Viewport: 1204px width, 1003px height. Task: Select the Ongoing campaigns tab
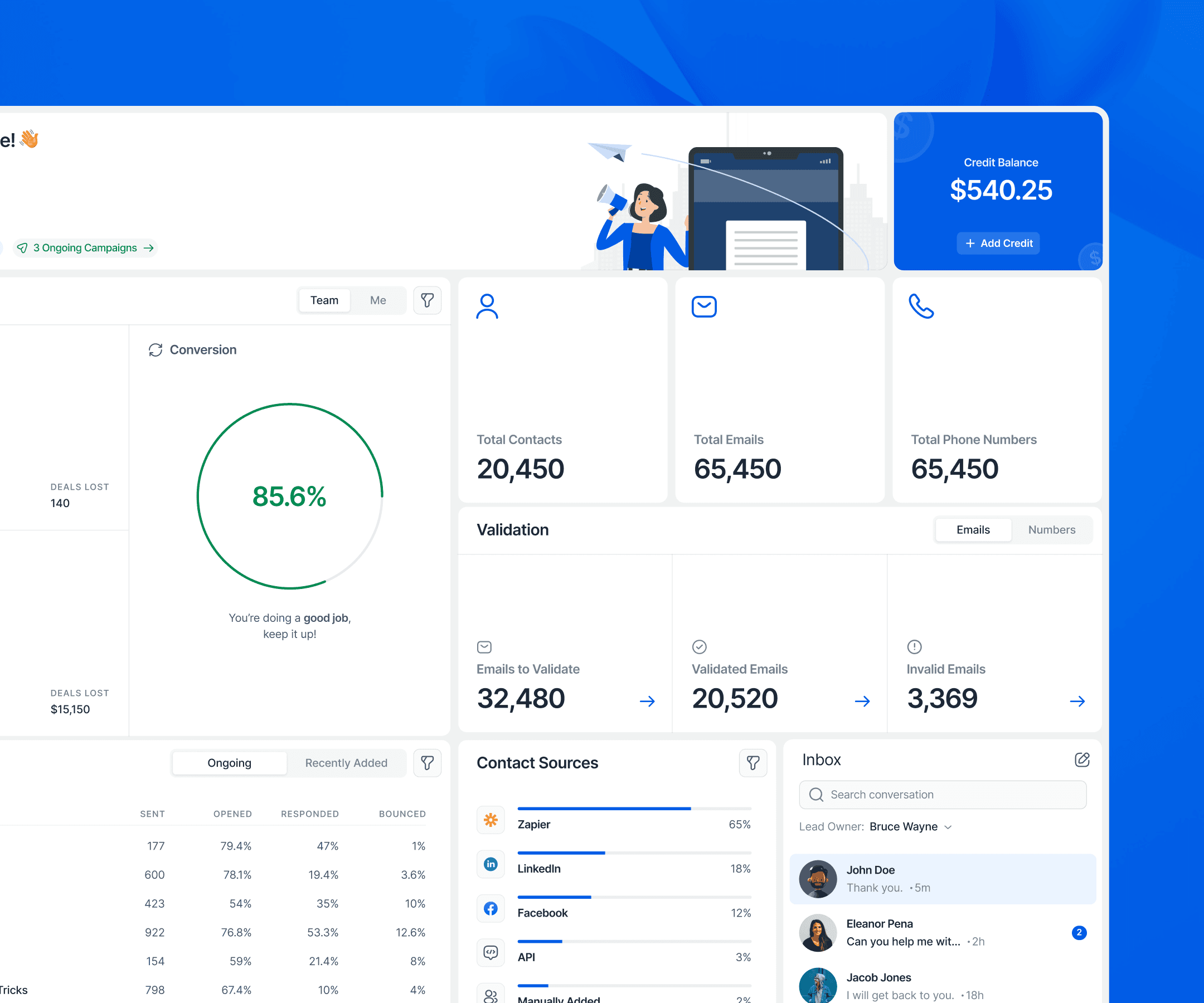229,763
